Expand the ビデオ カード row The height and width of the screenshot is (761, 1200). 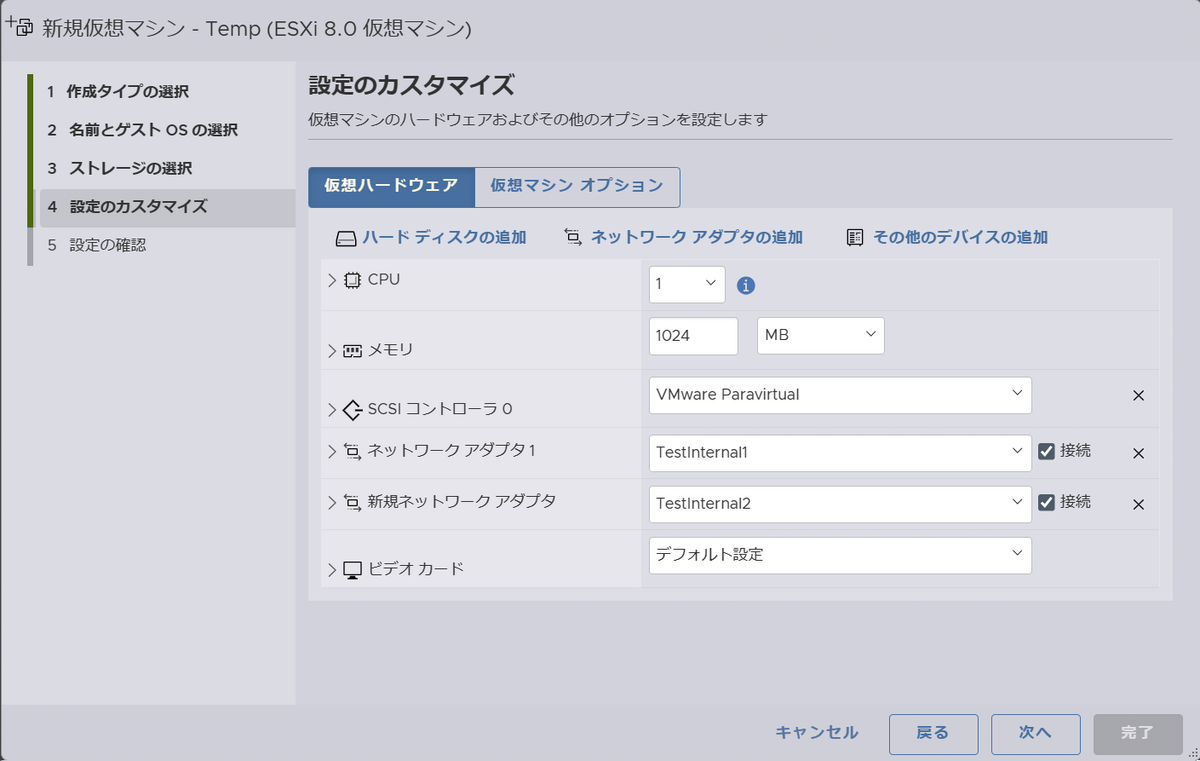pyautogui.click(x=333, y=569)
